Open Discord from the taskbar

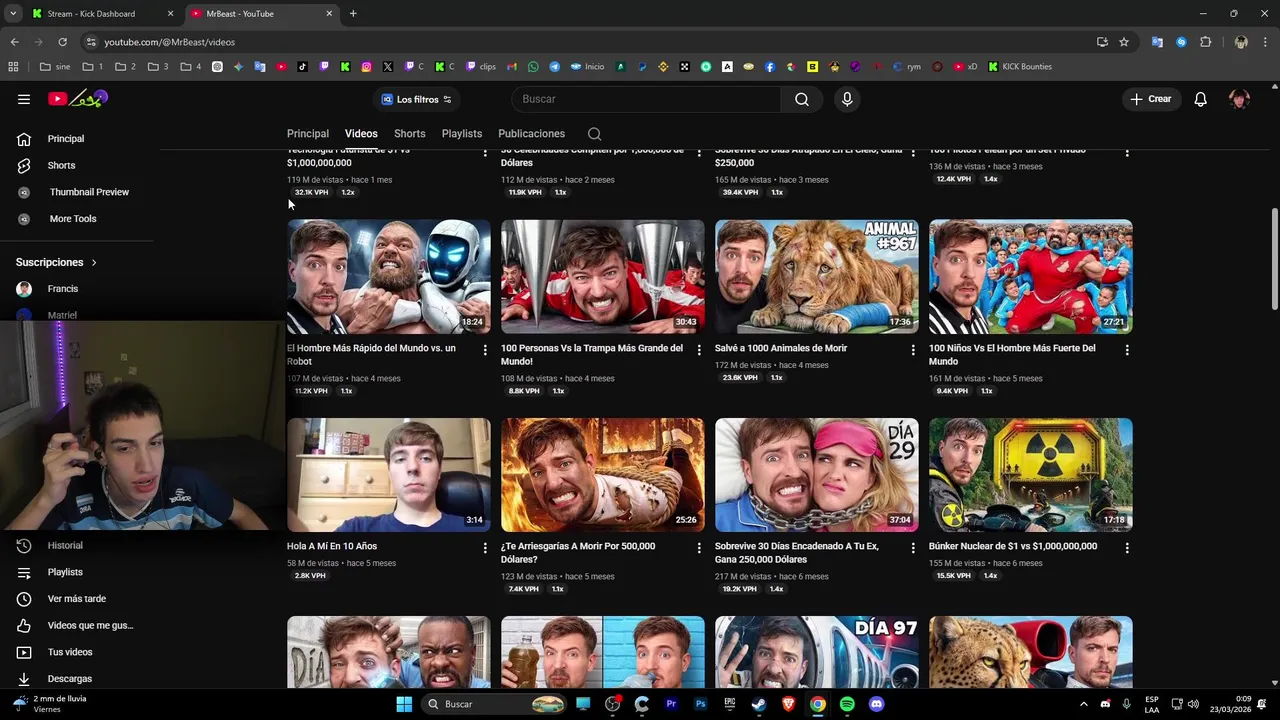[877, 704]
